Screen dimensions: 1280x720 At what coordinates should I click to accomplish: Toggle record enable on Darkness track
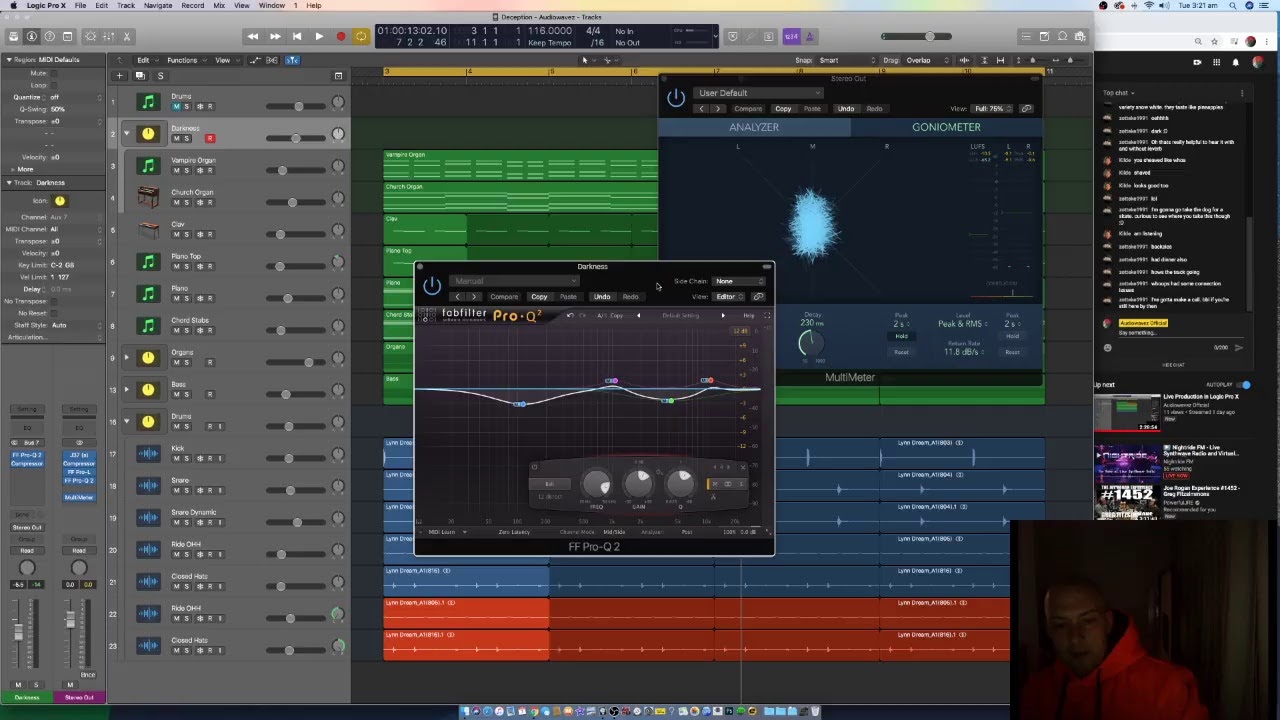click(x=210, y=138)
